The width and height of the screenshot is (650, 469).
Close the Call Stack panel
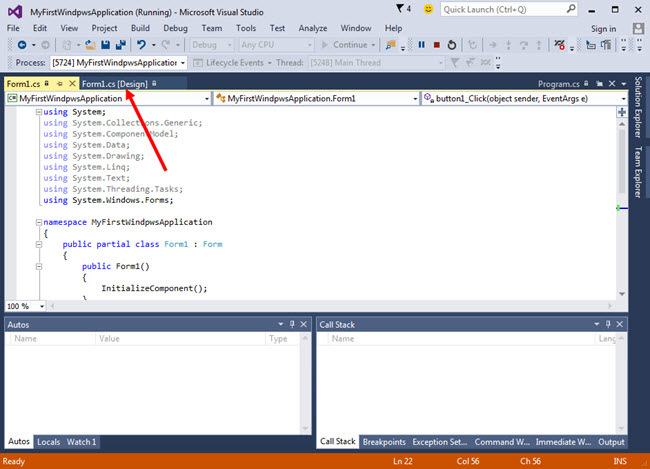(x=620, y=324)
